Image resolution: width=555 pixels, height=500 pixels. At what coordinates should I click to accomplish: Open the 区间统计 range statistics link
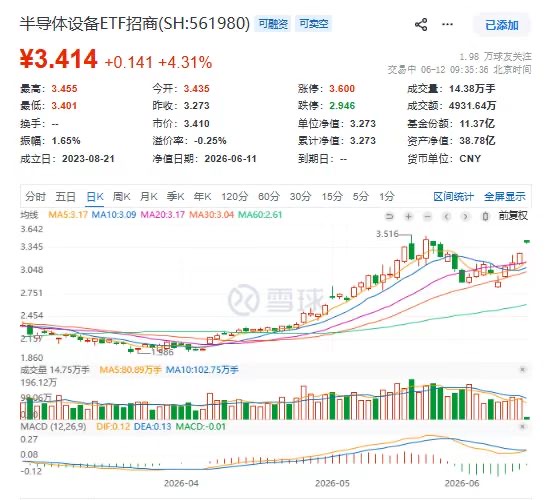pos(453,197)
